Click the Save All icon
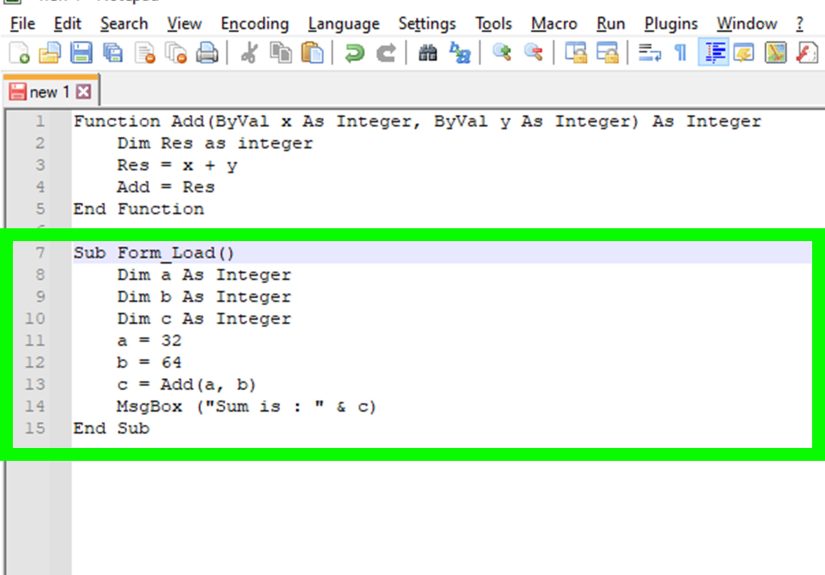This screenshot has width=825, height=575. tap(113, 53)
